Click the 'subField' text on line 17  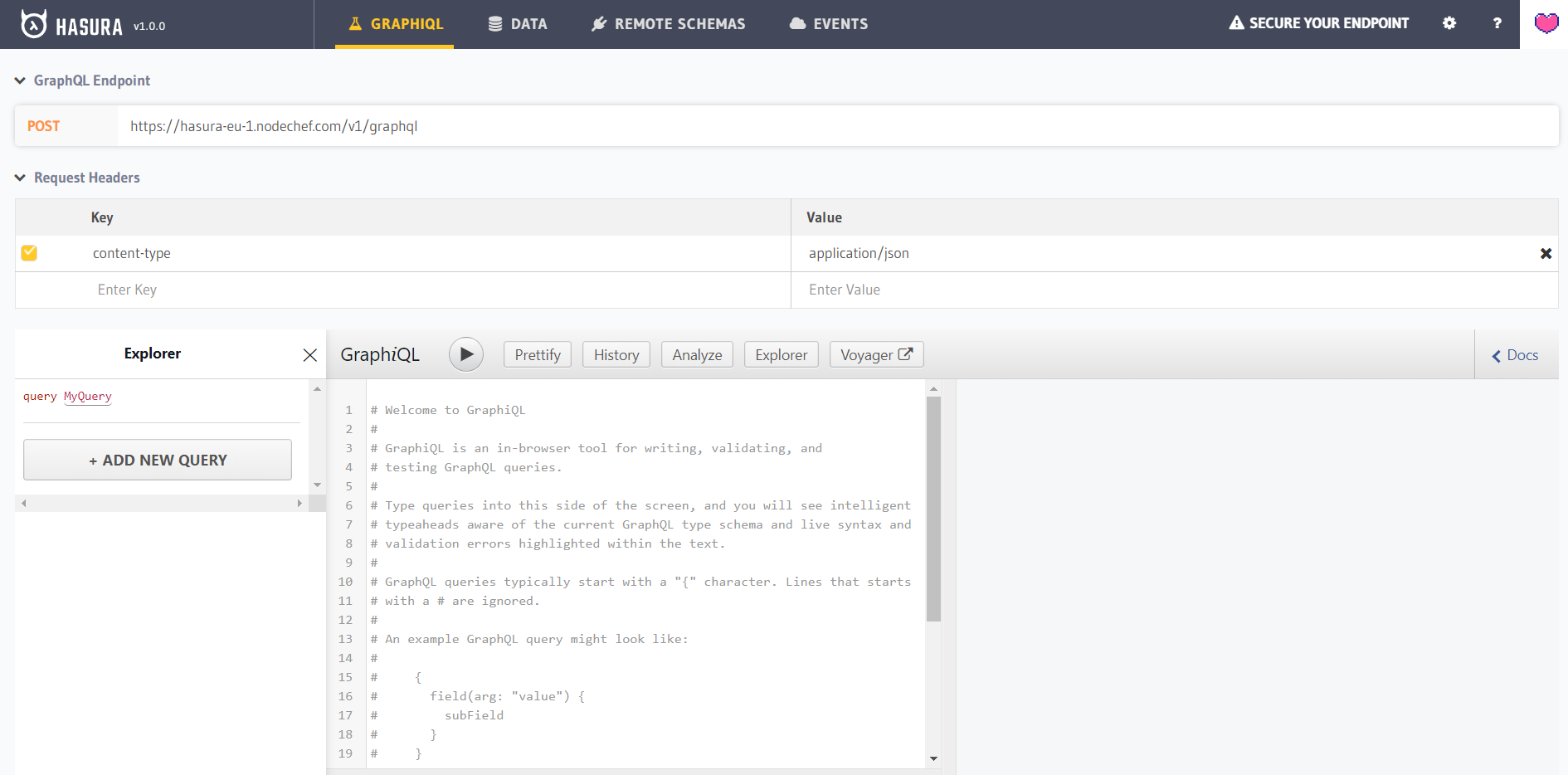click(x=474, y=715)
